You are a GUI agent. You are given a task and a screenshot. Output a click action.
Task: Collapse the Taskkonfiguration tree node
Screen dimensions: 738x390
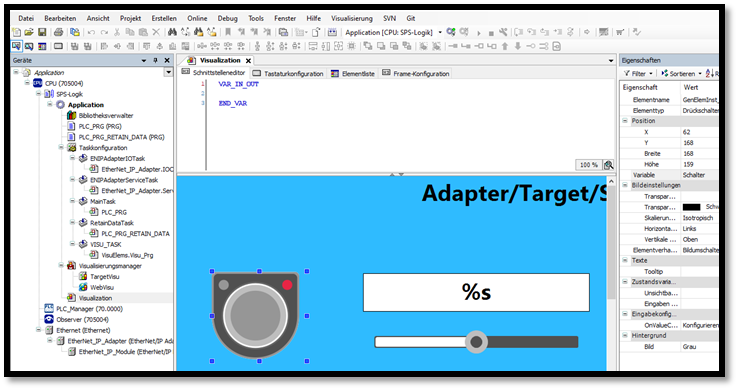point(61,148)
